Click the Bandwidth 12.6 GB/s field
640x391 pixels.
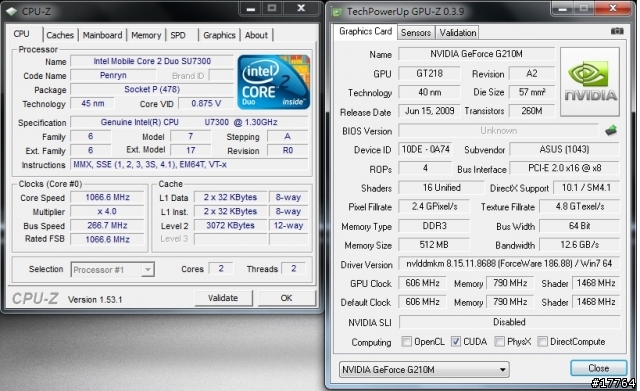click(580, 245)
